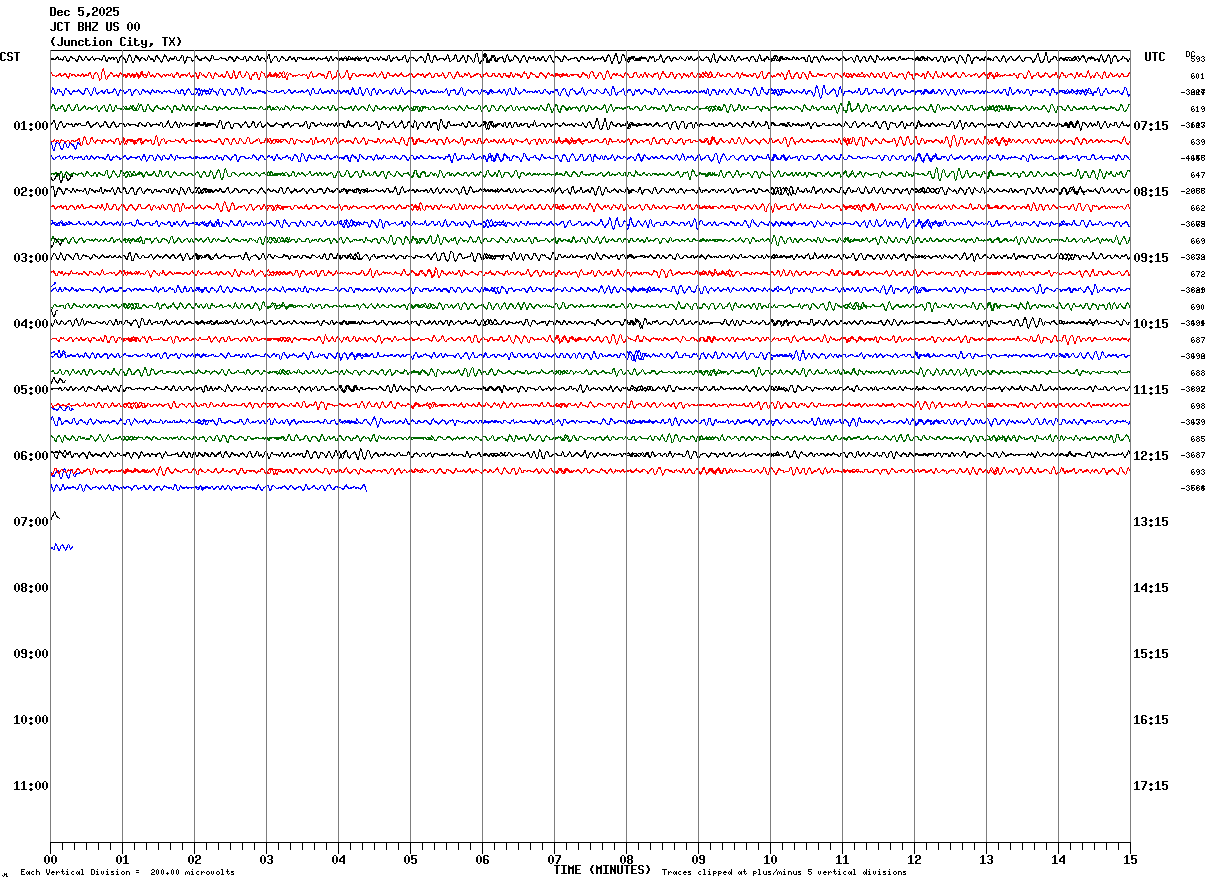The image size is (1210, 886).
Task: Click the TIME (MINUTES) axis title
Action: coord(602,870)
